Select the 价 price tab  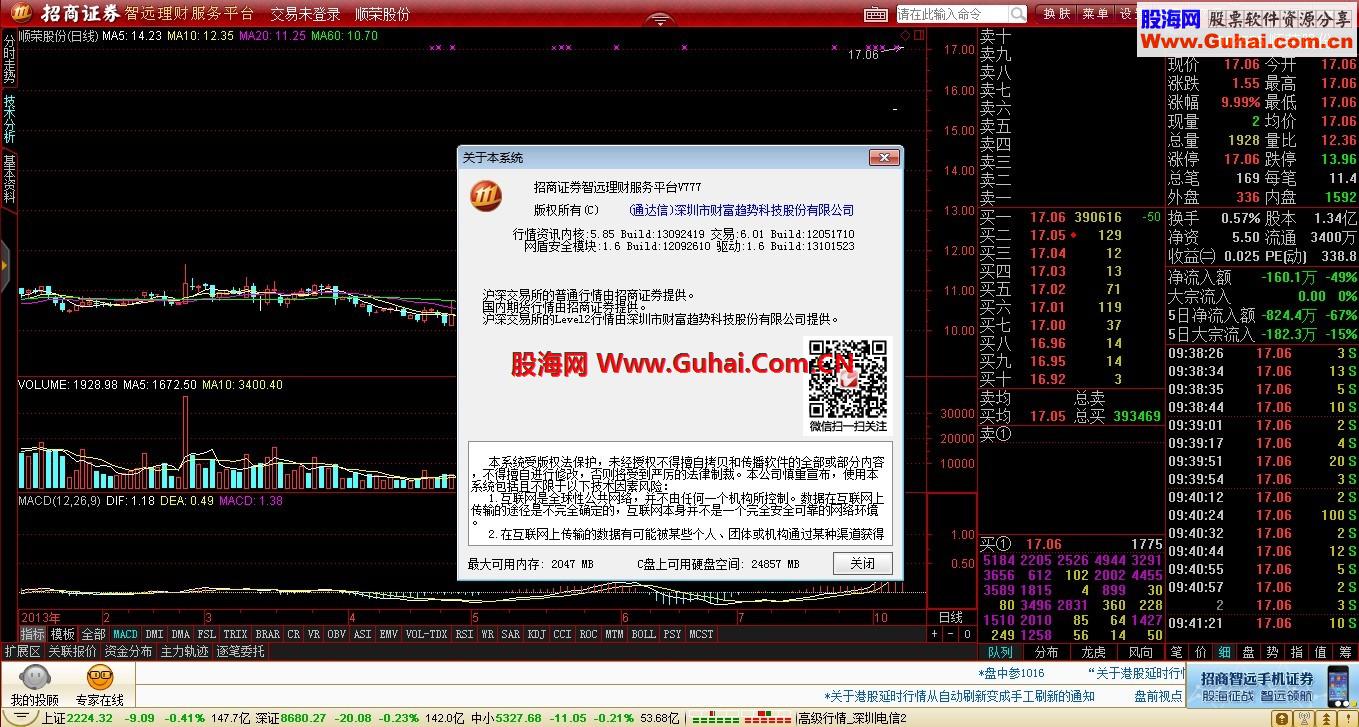[x=1201, y=652]
